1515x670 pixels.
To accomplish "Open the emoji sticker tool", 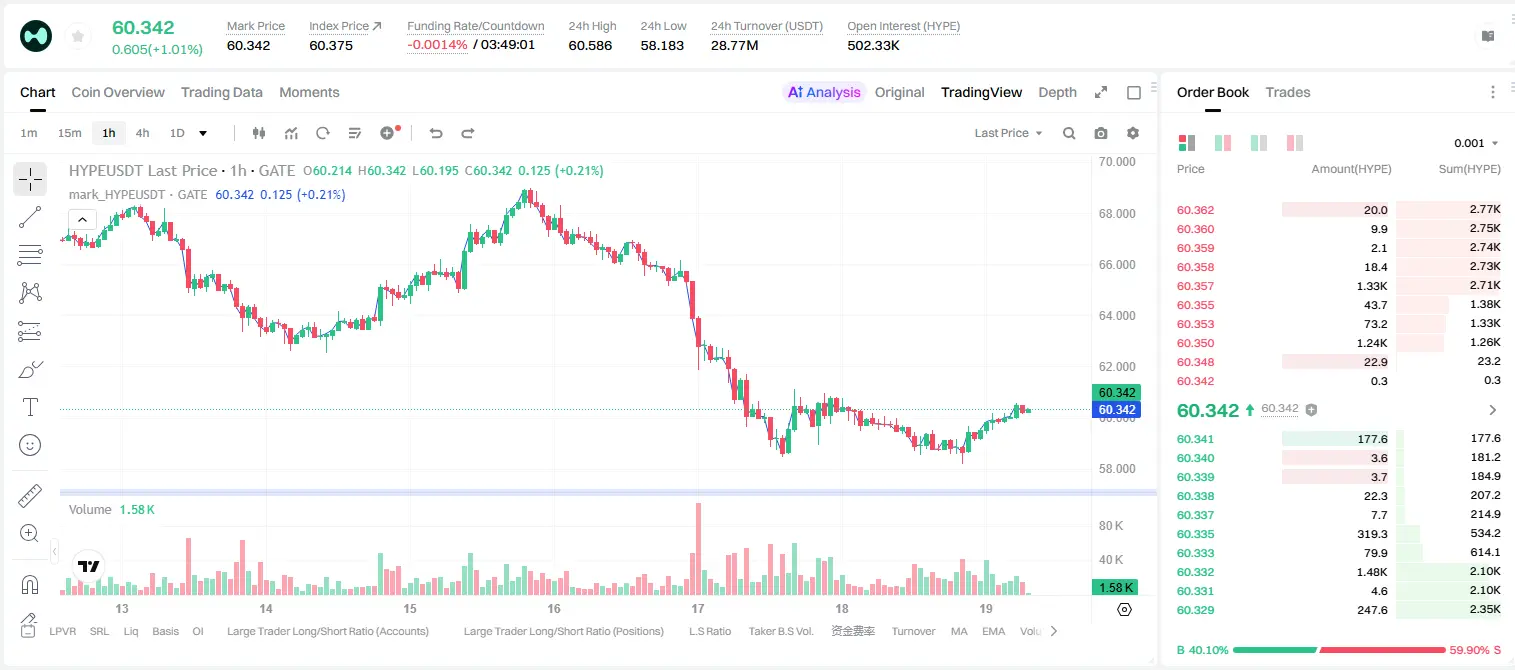I will (30, 445).
